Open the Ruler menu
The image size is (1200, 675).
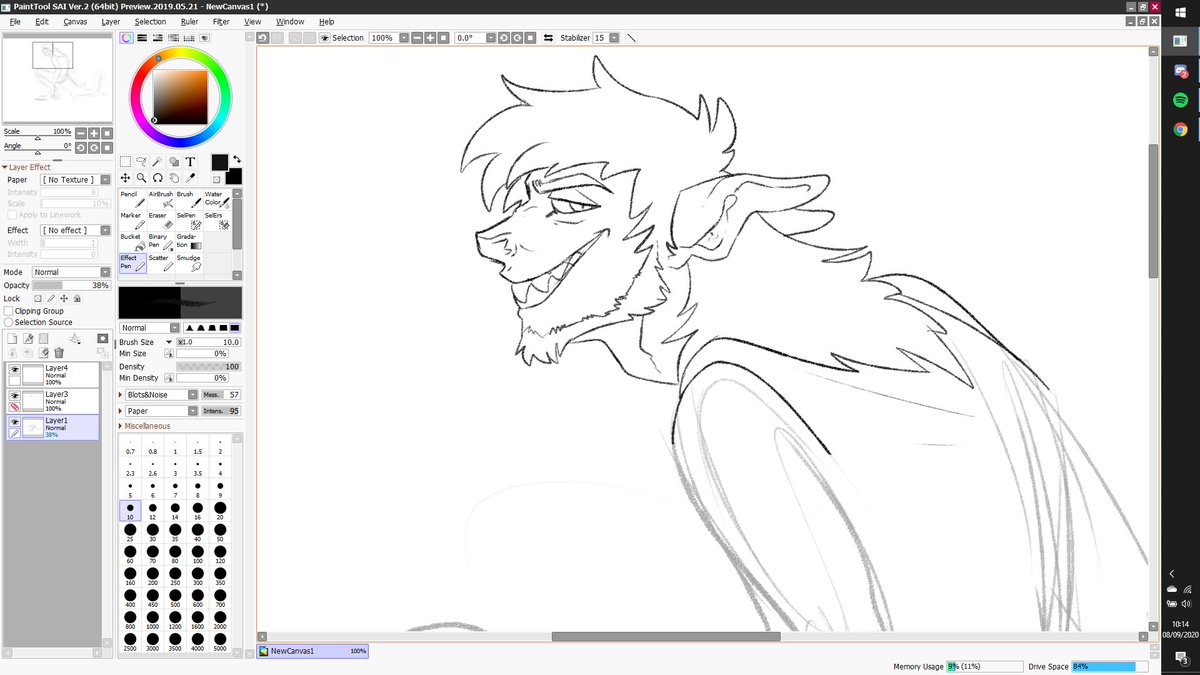(189, 21)
